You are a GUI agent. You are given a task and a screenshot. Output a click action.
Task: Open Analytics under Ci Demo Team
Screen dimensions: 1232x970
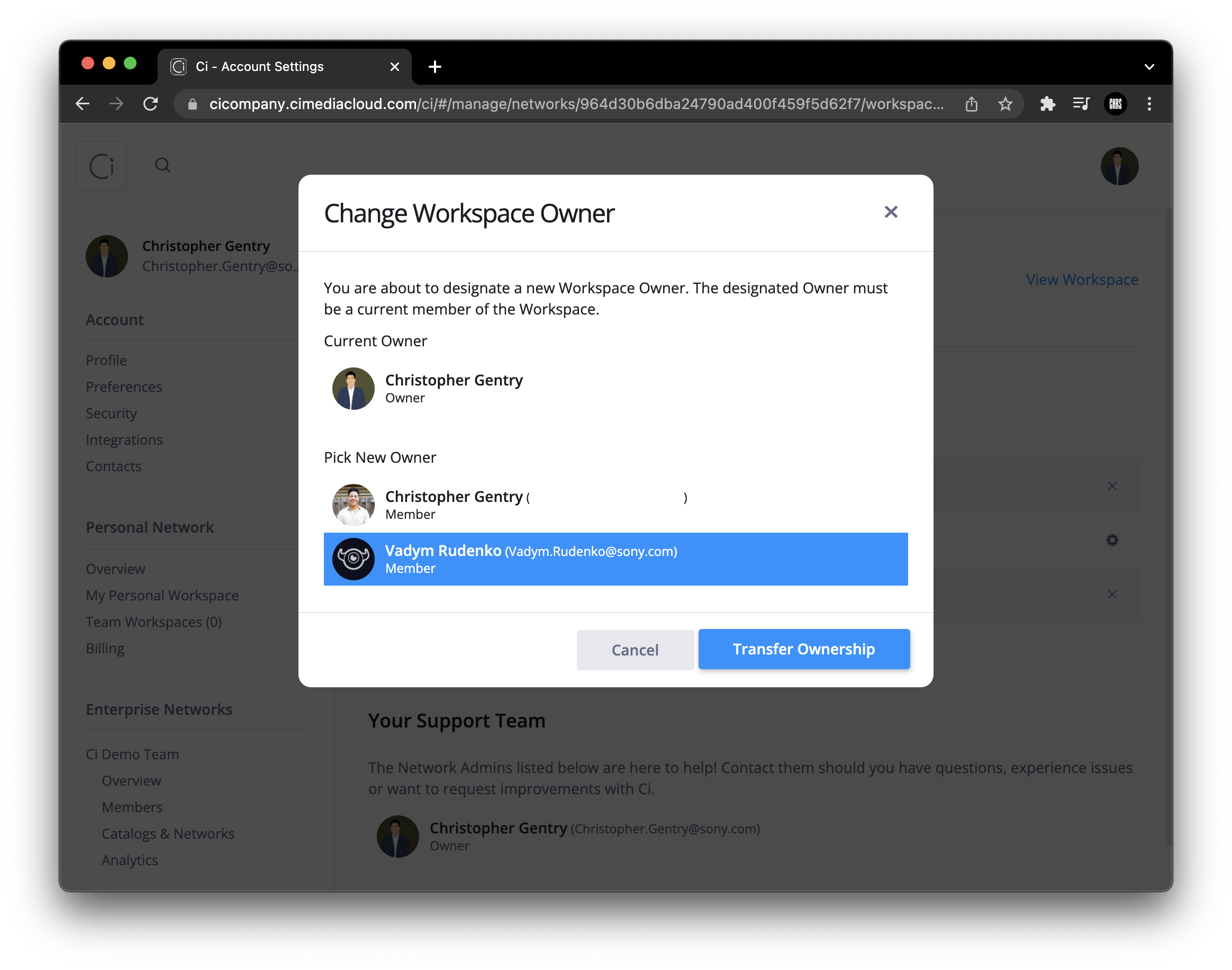click(x=130, y=860)
